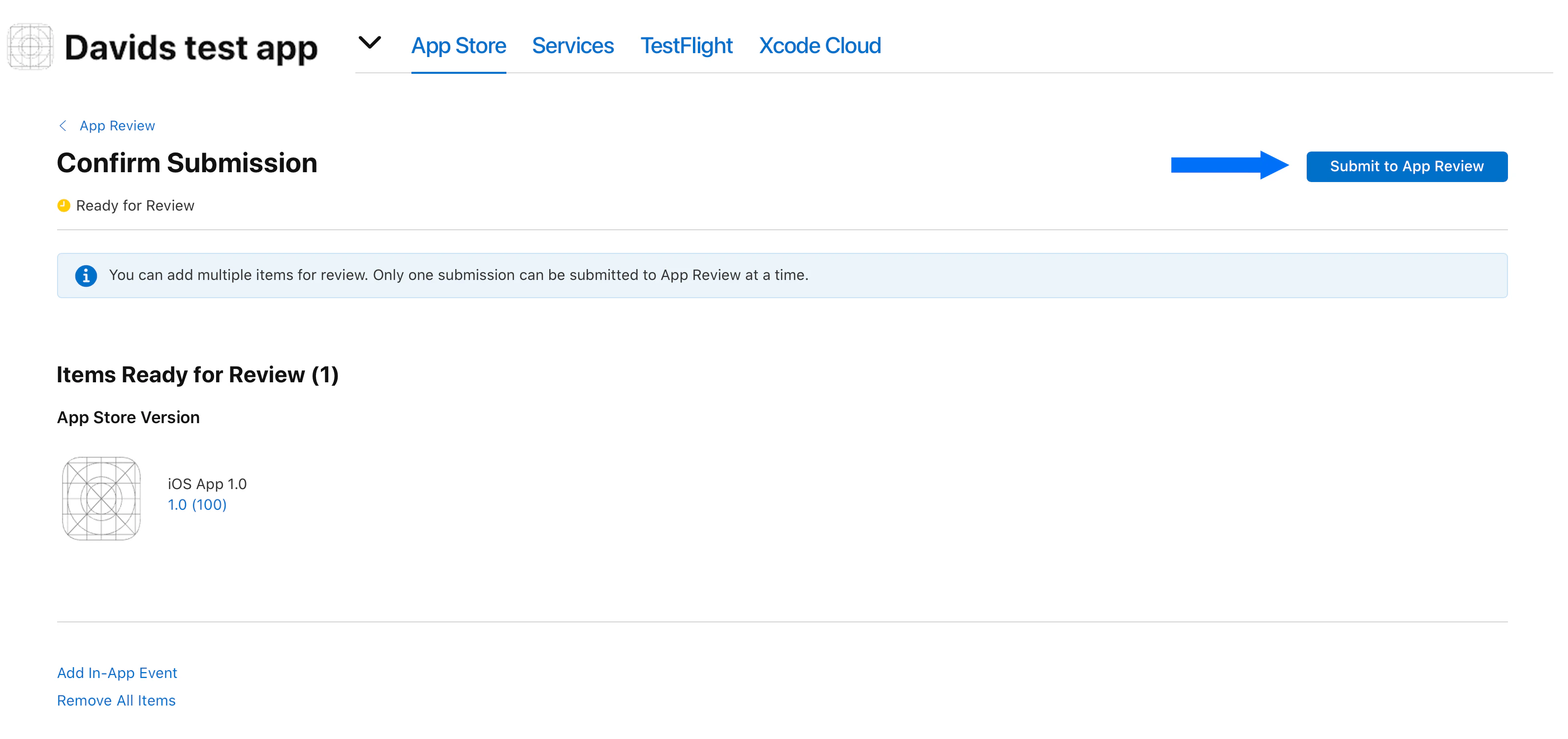Open build 1.0 (100) link
The height and width of the screenshot is (739, 1568).
pyautogui.click(x=196, y=505)
